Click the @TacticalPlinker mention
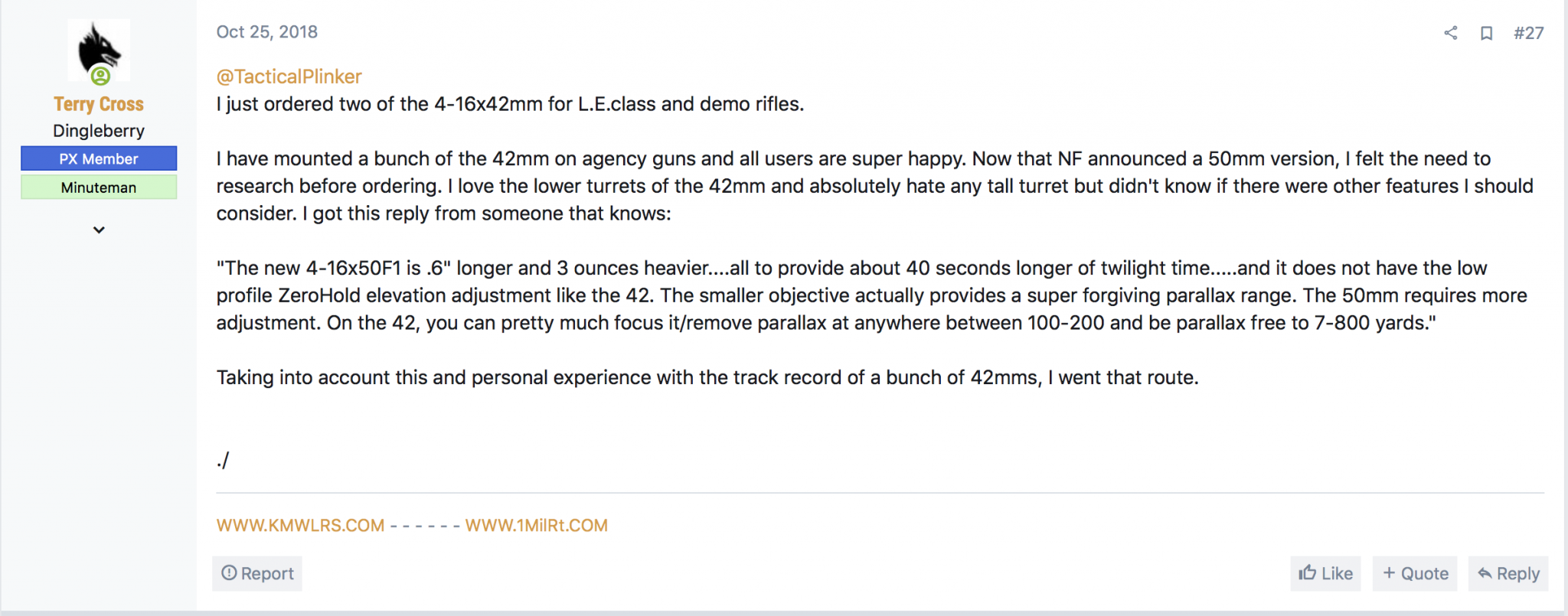This screenshot has width=1568, height=616. (x=289, y=77)
